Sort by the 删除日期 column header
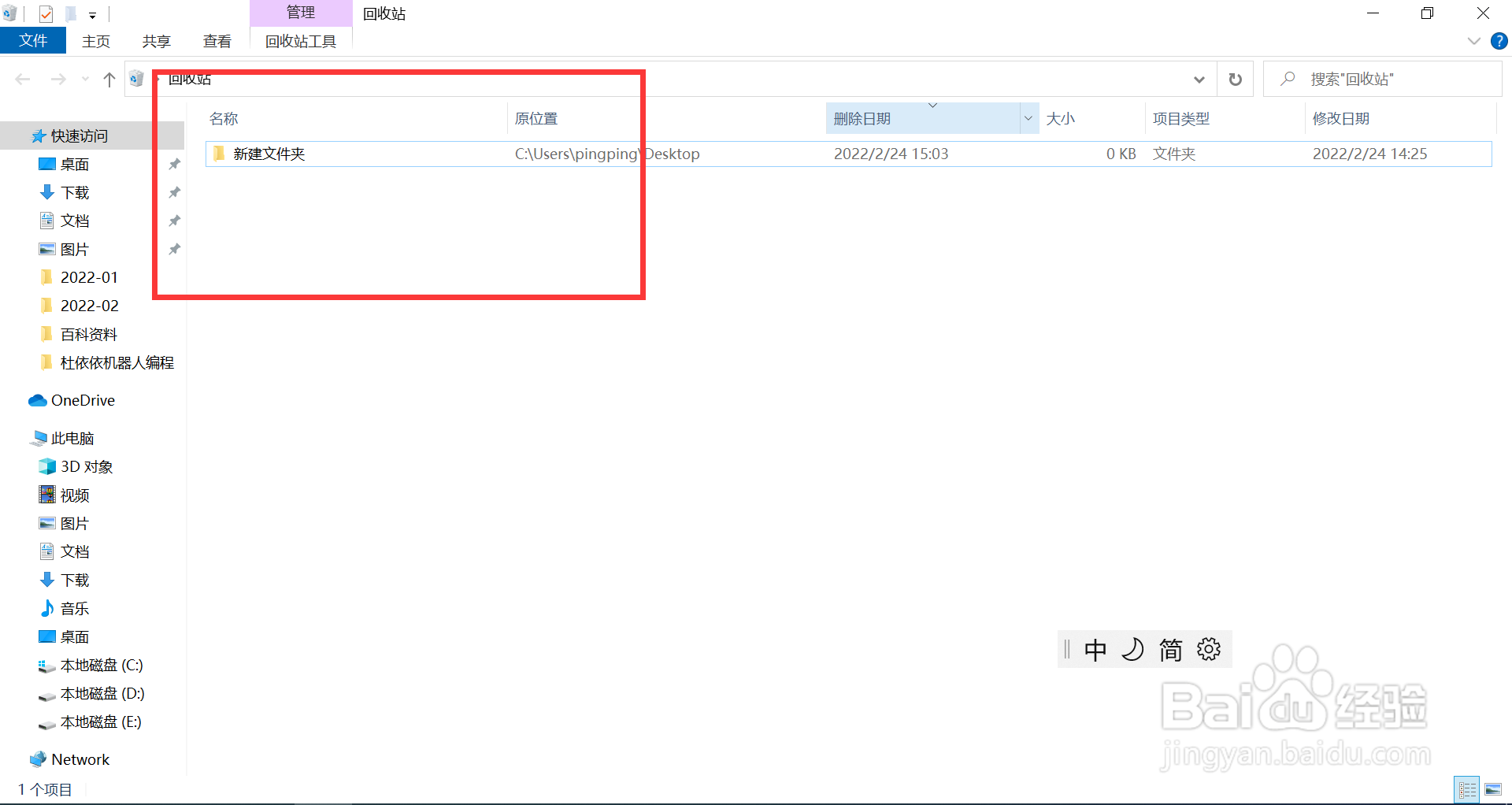The height and width of the screenshot is (805, 1512). (862, 119)
